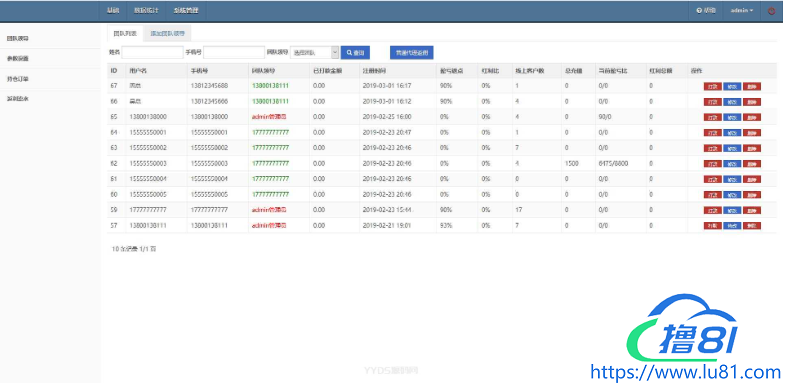Click the arrow of the team select combo
Viewport: 786px width, 383px height.
tap(335, 53)
